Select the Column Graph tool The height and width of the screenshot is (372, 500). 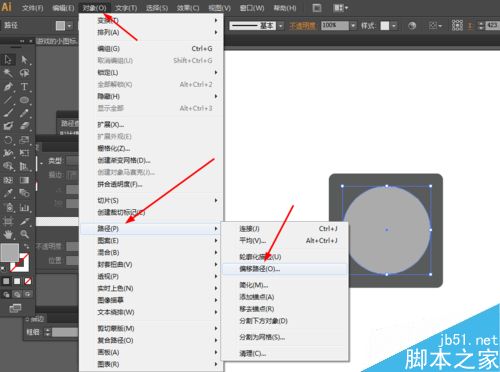pyautogui.click(x=24, y=207)
